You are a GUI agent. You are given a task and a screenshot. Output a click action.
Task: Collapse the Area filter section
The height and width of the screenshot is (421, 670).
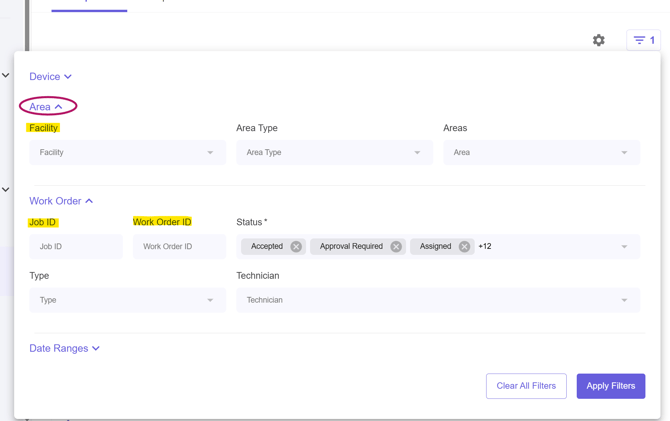[46, 107]
